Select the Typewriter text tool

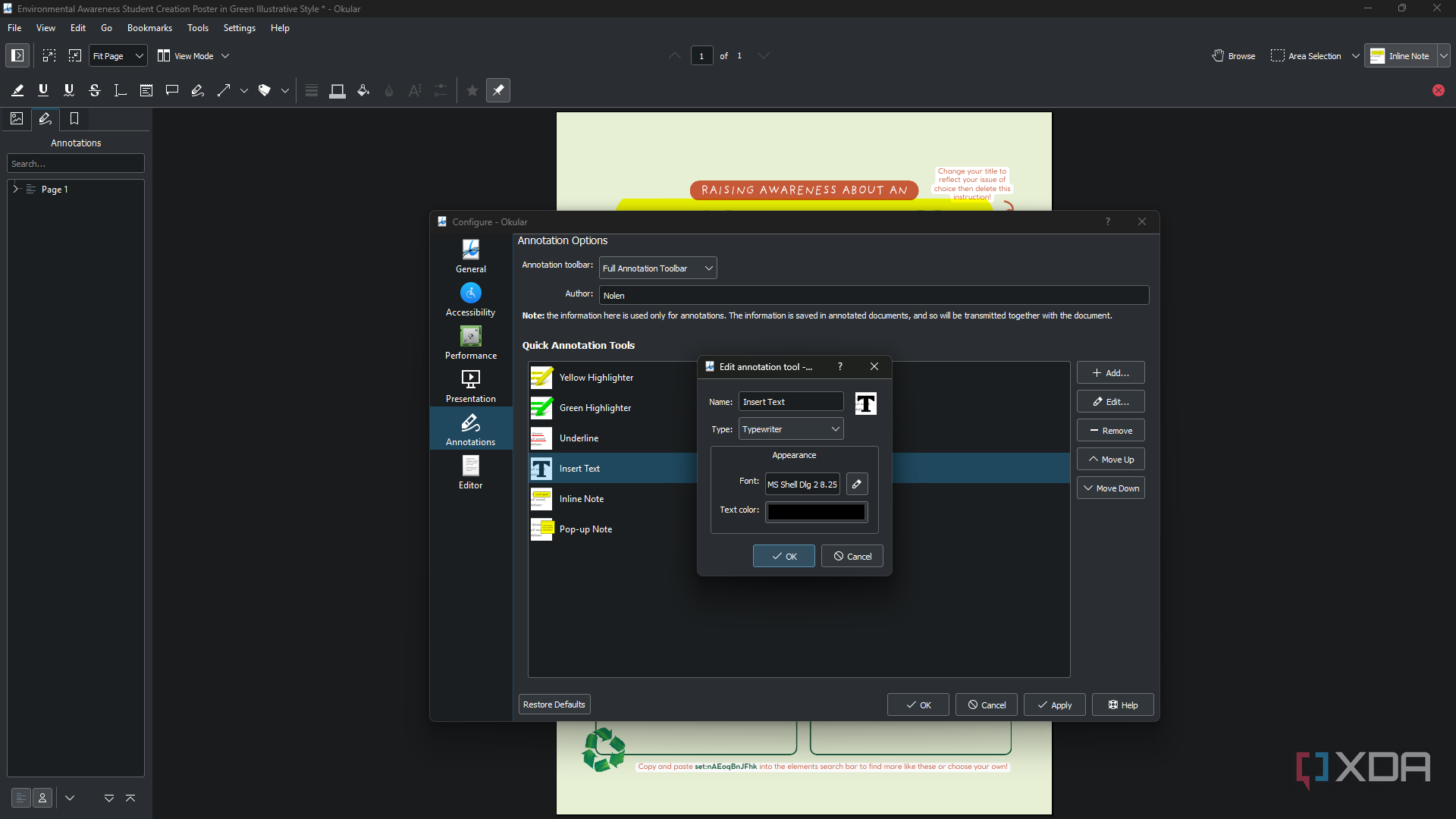pos(121,90)
